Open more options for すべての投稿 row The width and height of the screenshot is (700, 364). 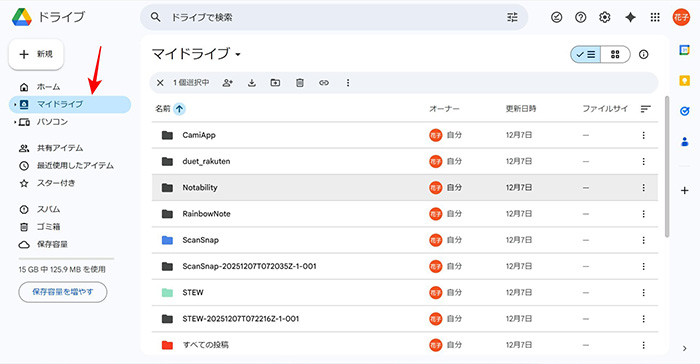click(x=643, y=345)
